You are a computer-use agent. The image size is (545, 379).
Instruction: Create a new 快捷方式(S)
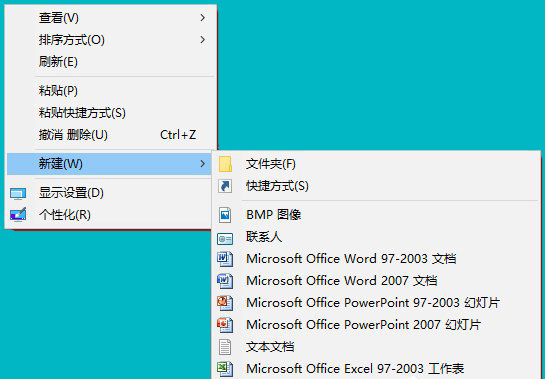tap(376, 186)
